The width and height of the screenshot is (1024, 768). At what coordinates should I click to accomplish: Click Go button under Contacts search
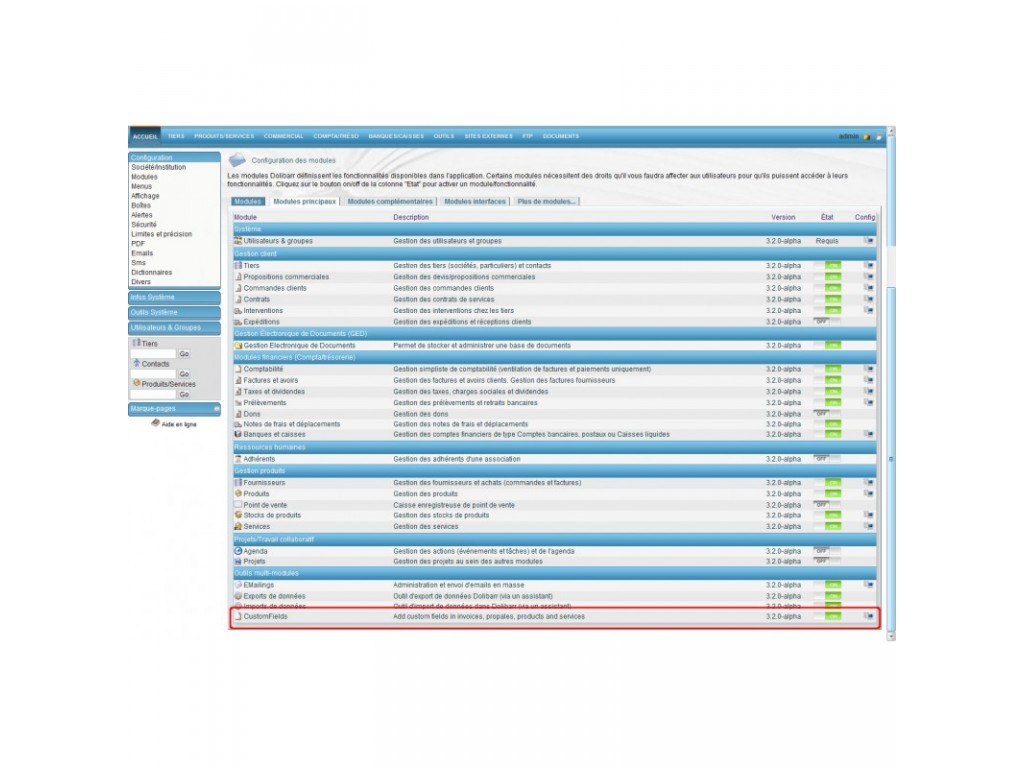184,374
